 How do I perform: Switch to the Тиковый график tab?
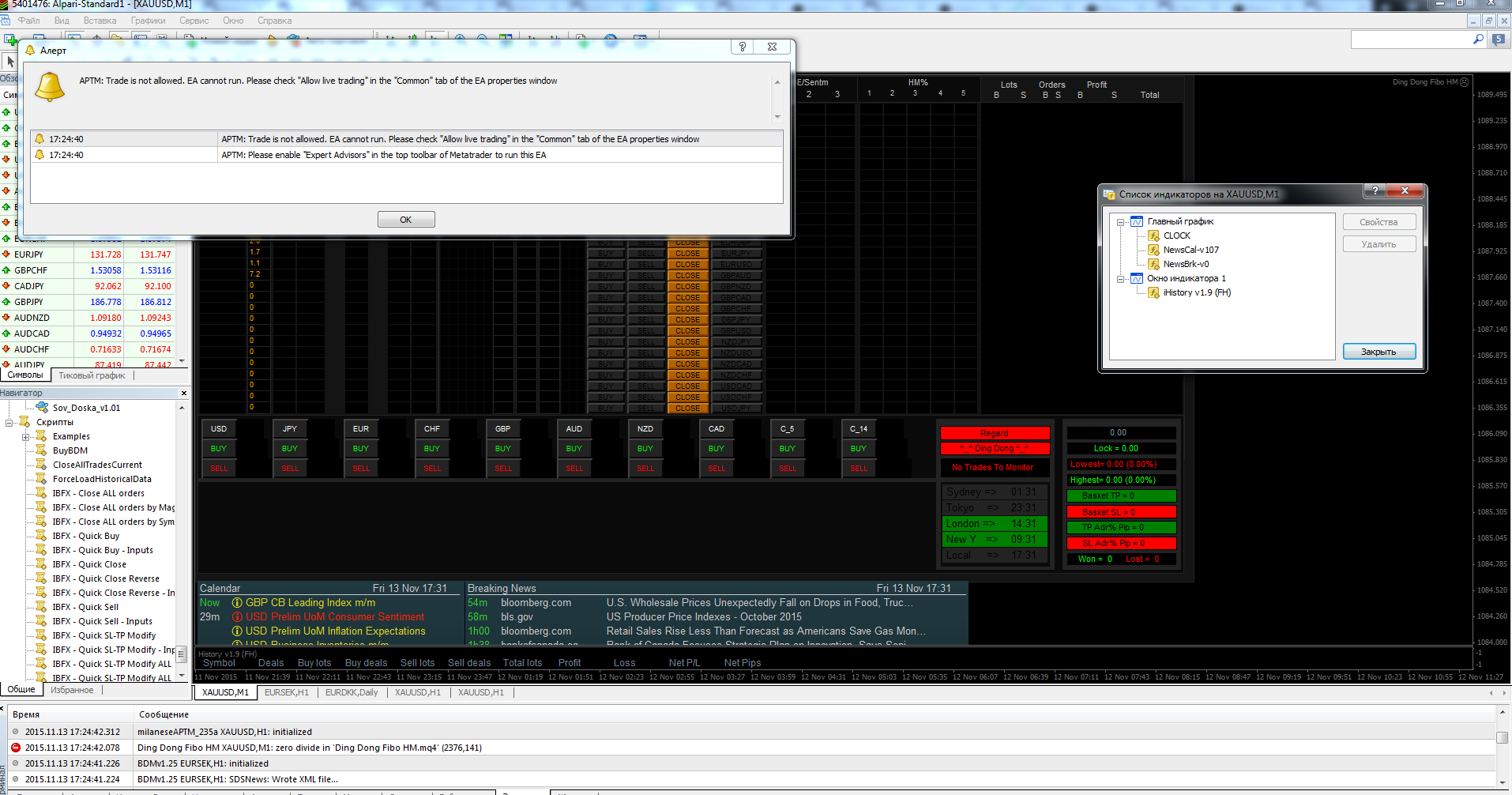click(x=92, y=375)
